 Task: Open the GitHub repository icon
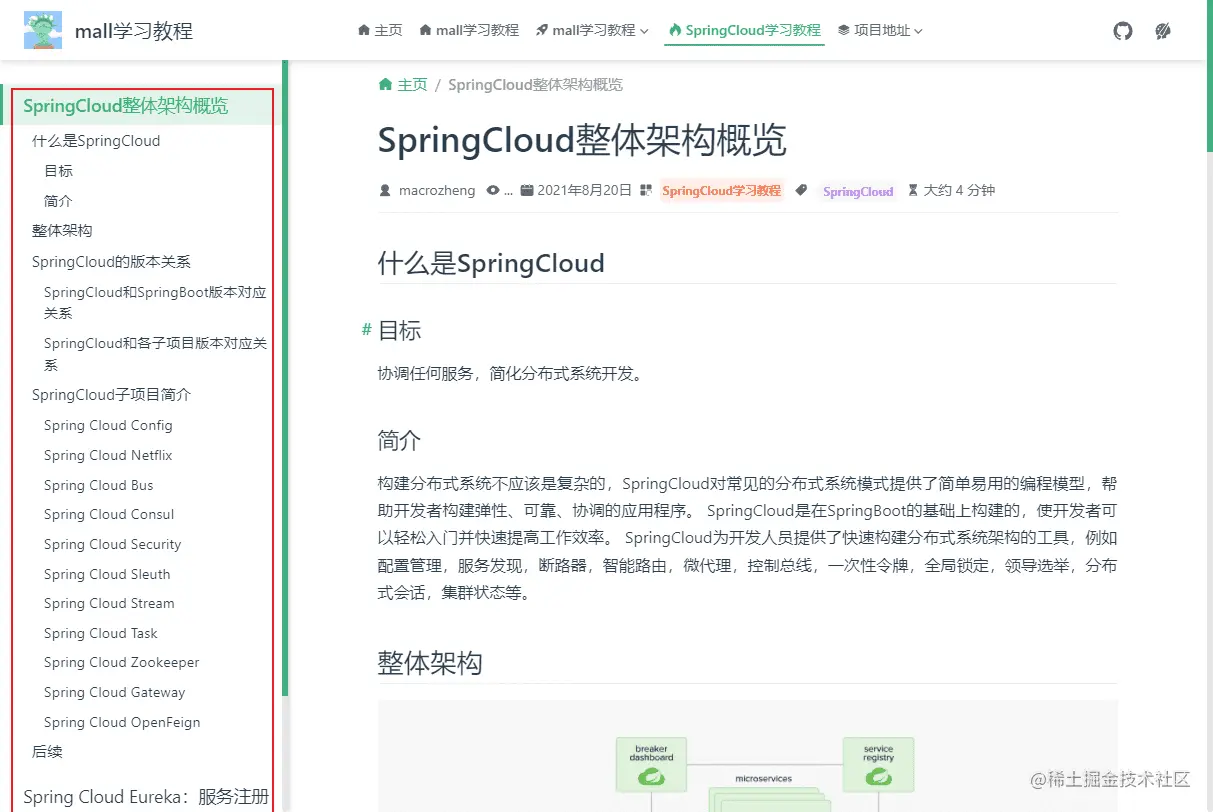pos(1123,31)
